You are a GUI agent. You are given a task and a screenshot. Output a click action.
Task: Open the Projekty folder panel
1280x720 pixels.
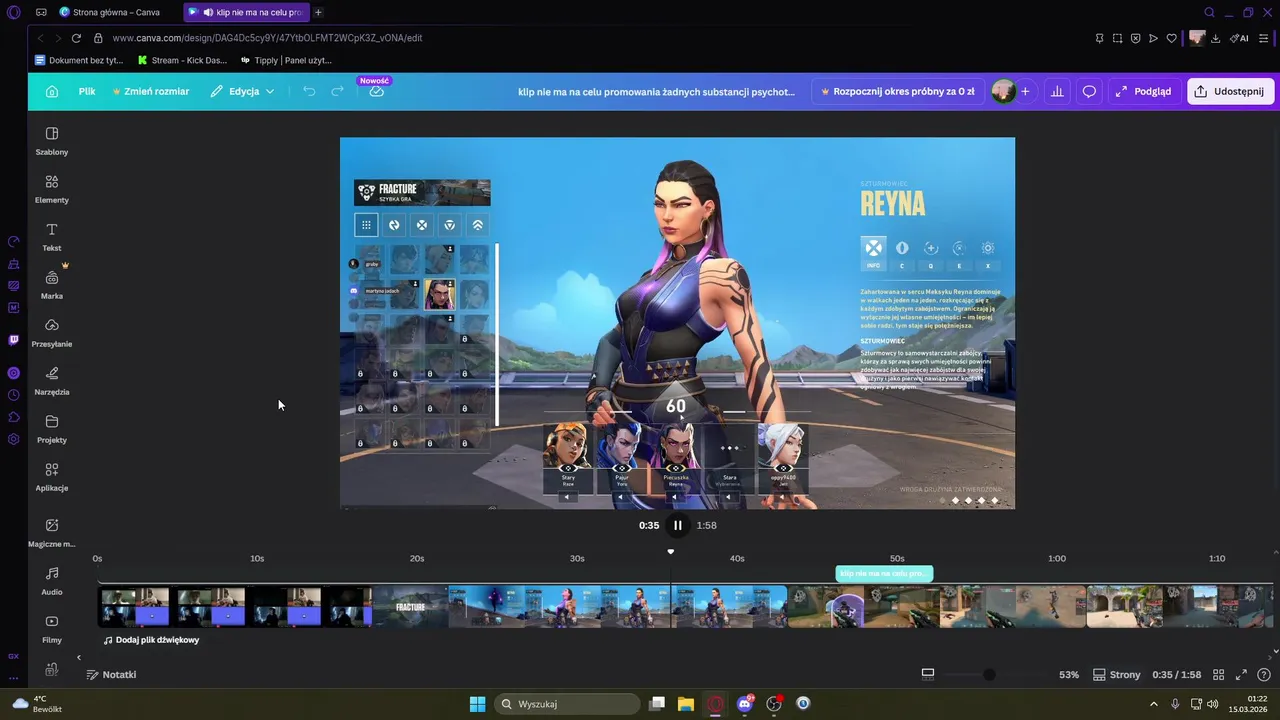tap(52, 429)
